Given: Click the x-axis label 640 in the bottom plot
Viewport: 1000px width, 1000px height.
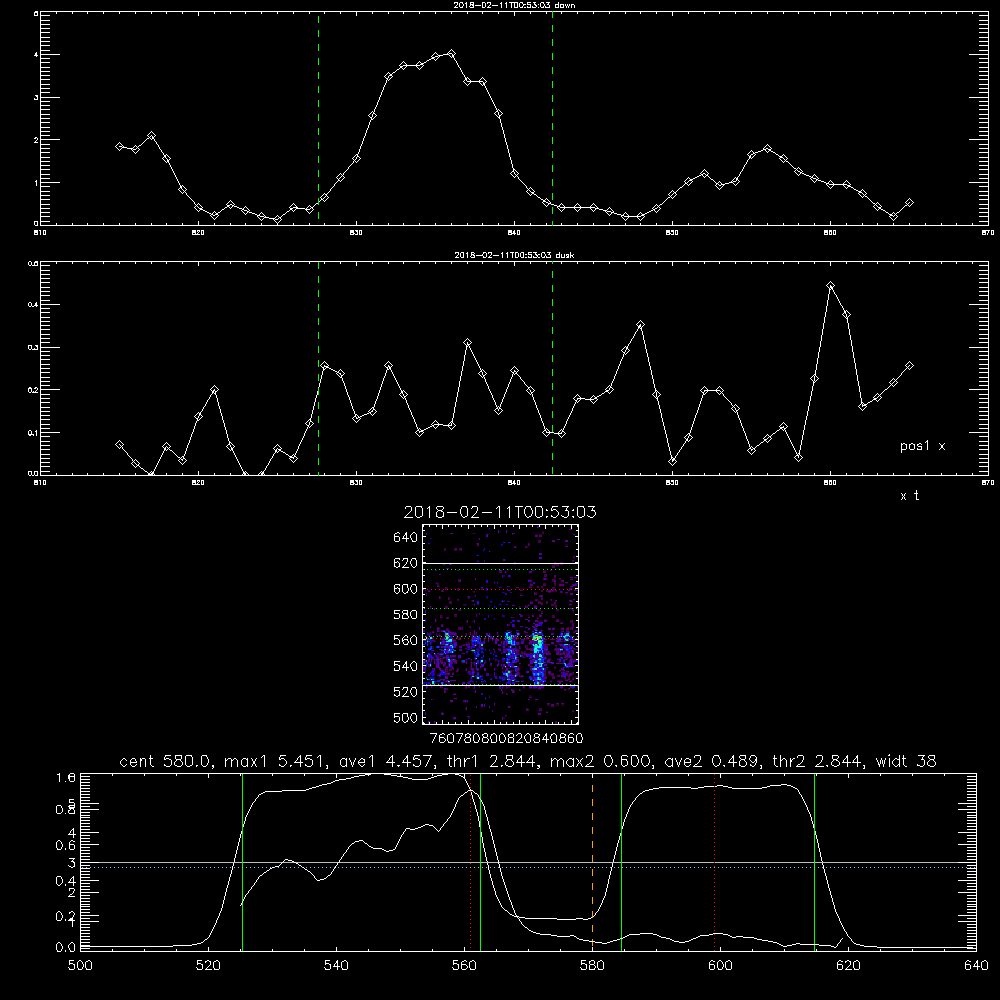Looking at the screenshot, I should tap(976, 966).
